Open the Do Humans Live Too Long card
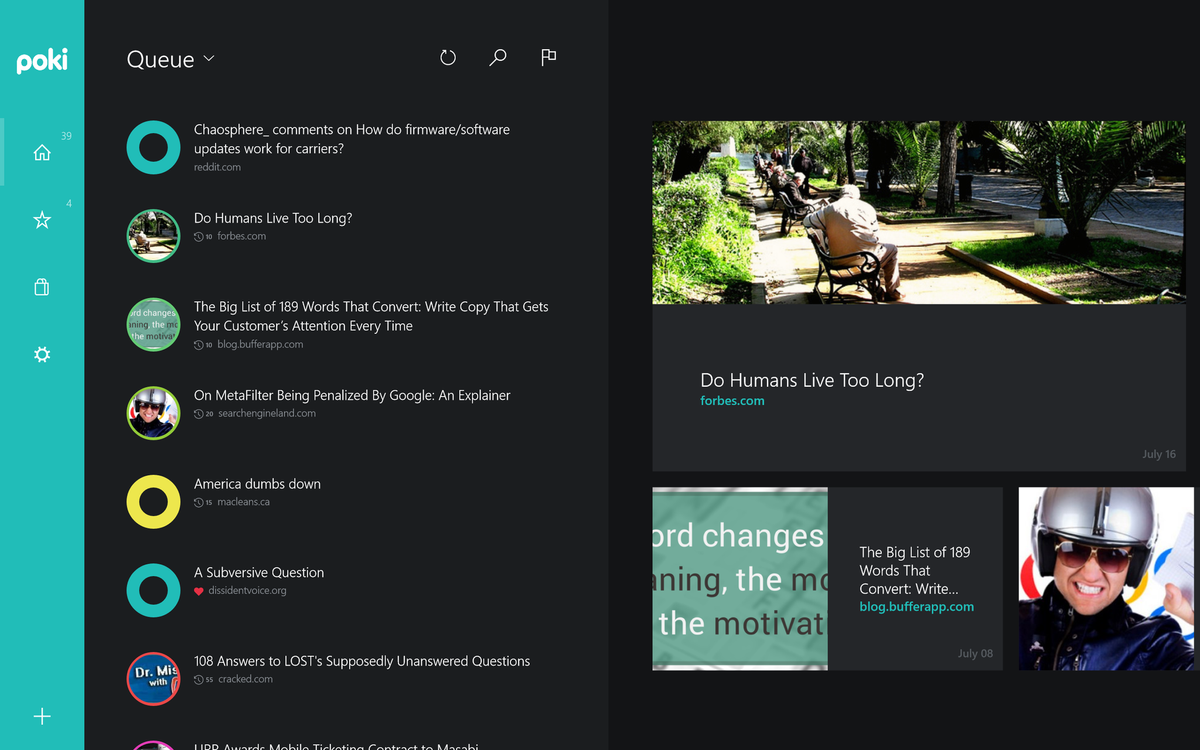The image size is (1200, 750). pyautogui.click(x=812, y=380)
